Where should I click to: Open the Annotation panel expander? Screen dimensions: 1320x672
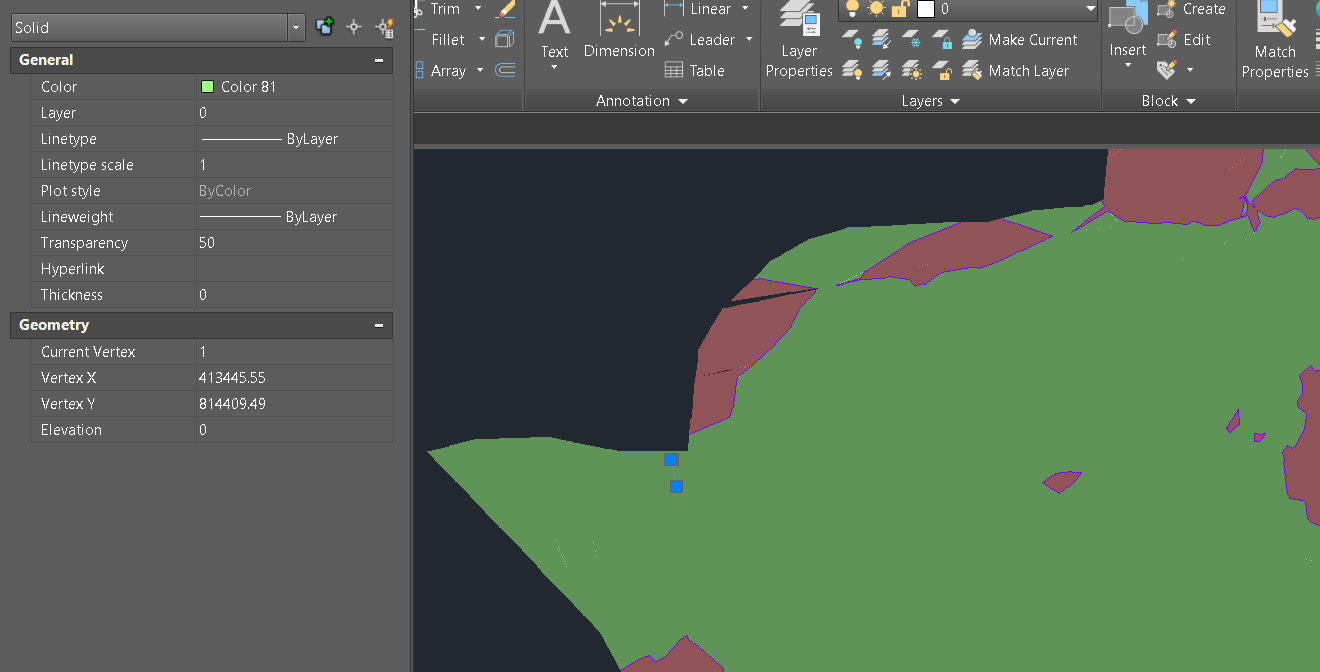[683, 100]
